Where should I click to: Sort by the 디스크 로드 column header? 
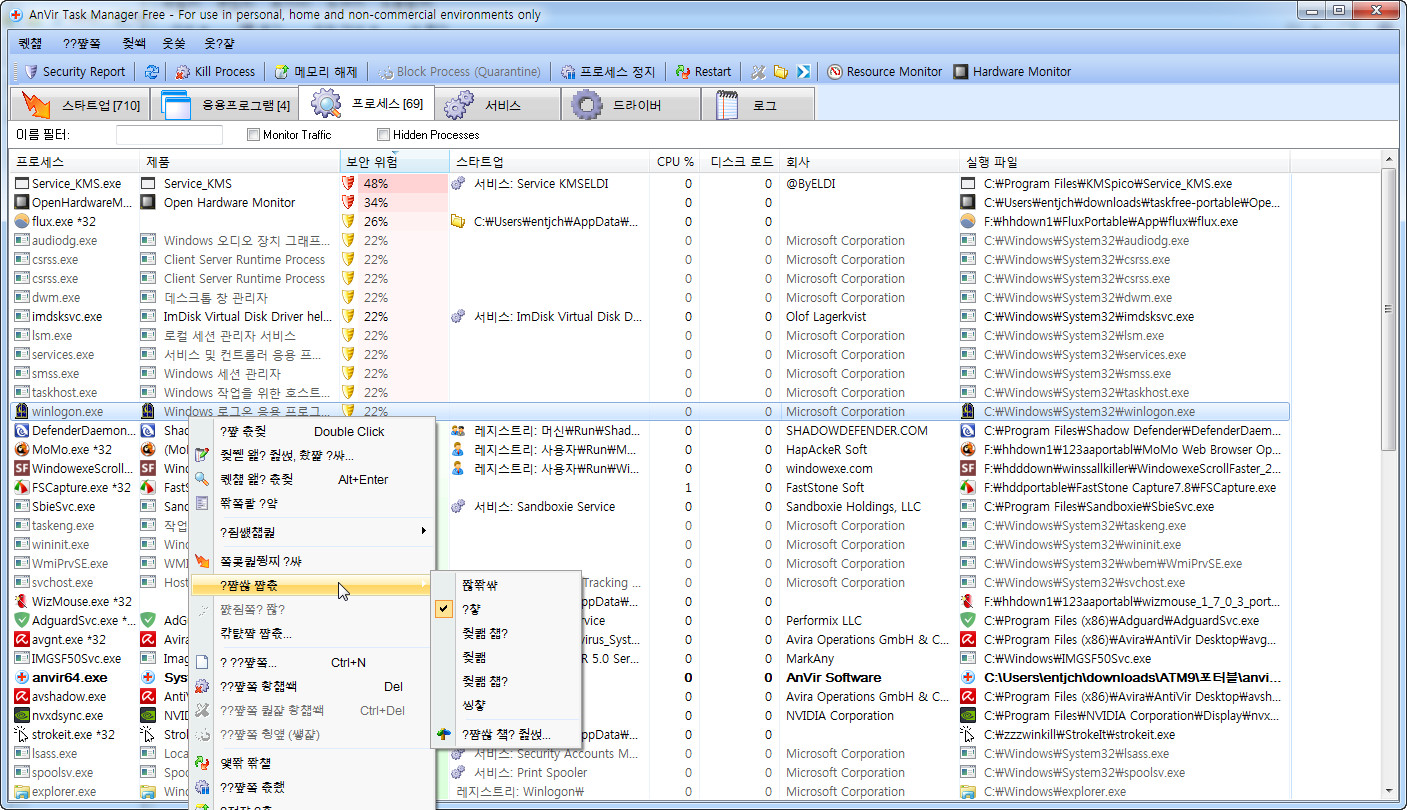(741, 161)
